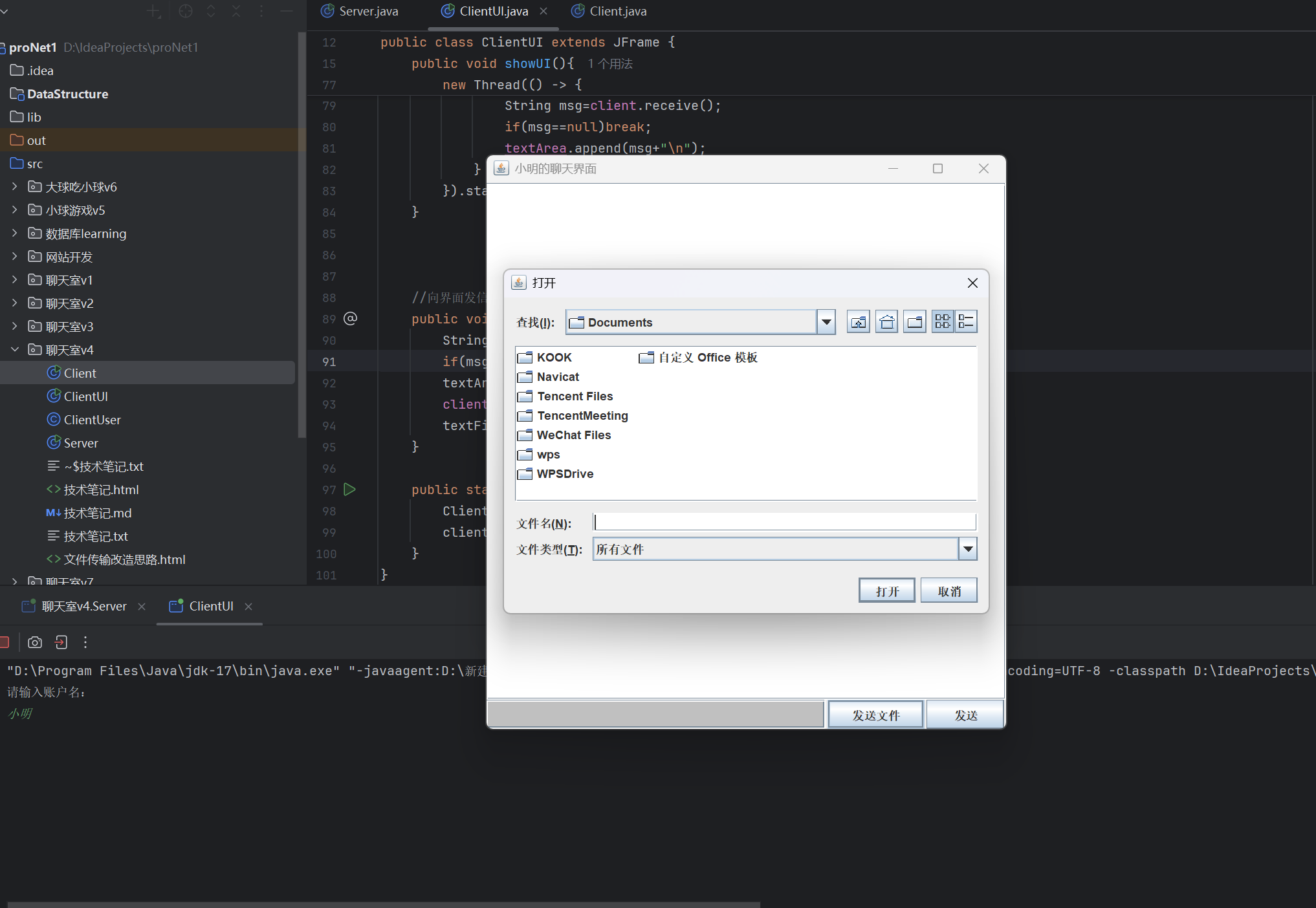
Task: Open project panel options menu
Action: coord(261,11)
